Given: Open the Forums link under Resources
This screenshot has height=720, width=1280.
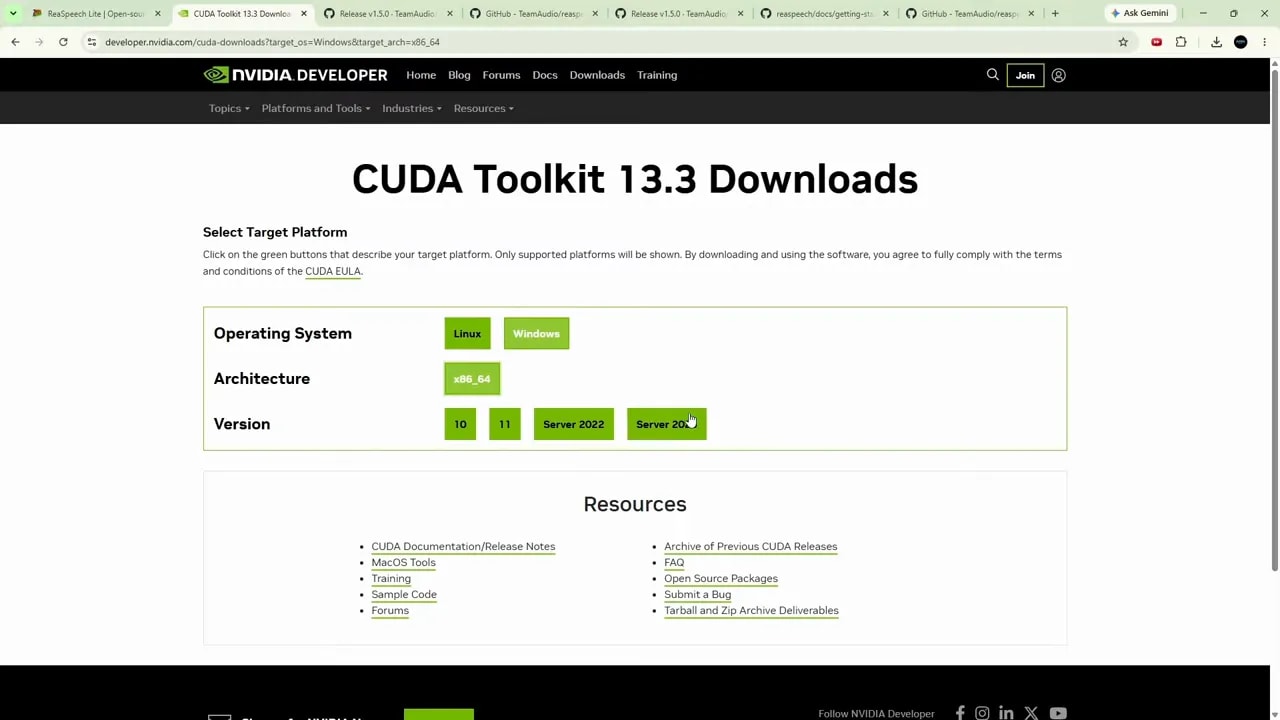Looking at the screenshot, I should tap(390, 610).
